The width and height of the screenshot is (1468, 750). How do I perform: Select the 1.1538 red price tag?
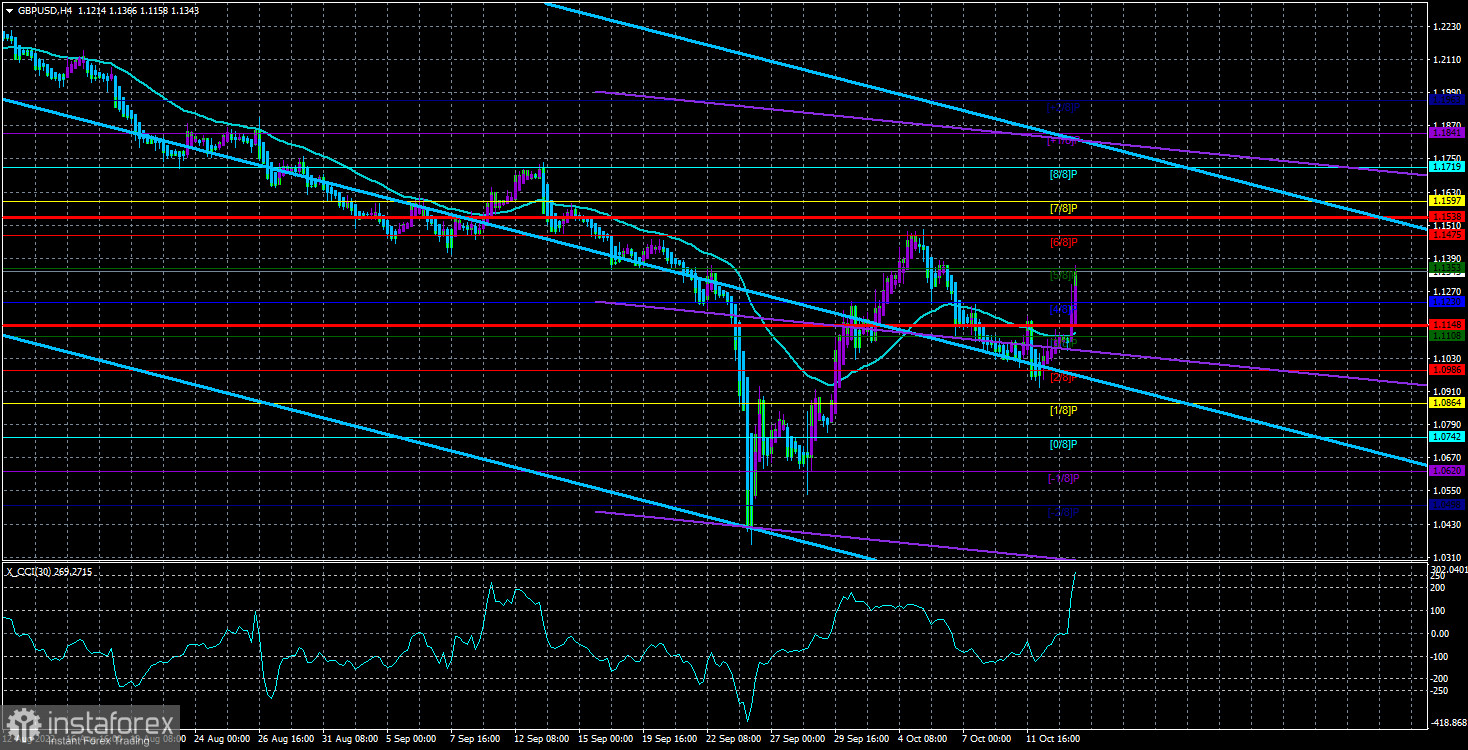pyautogui.click(x=1447, y=216)
